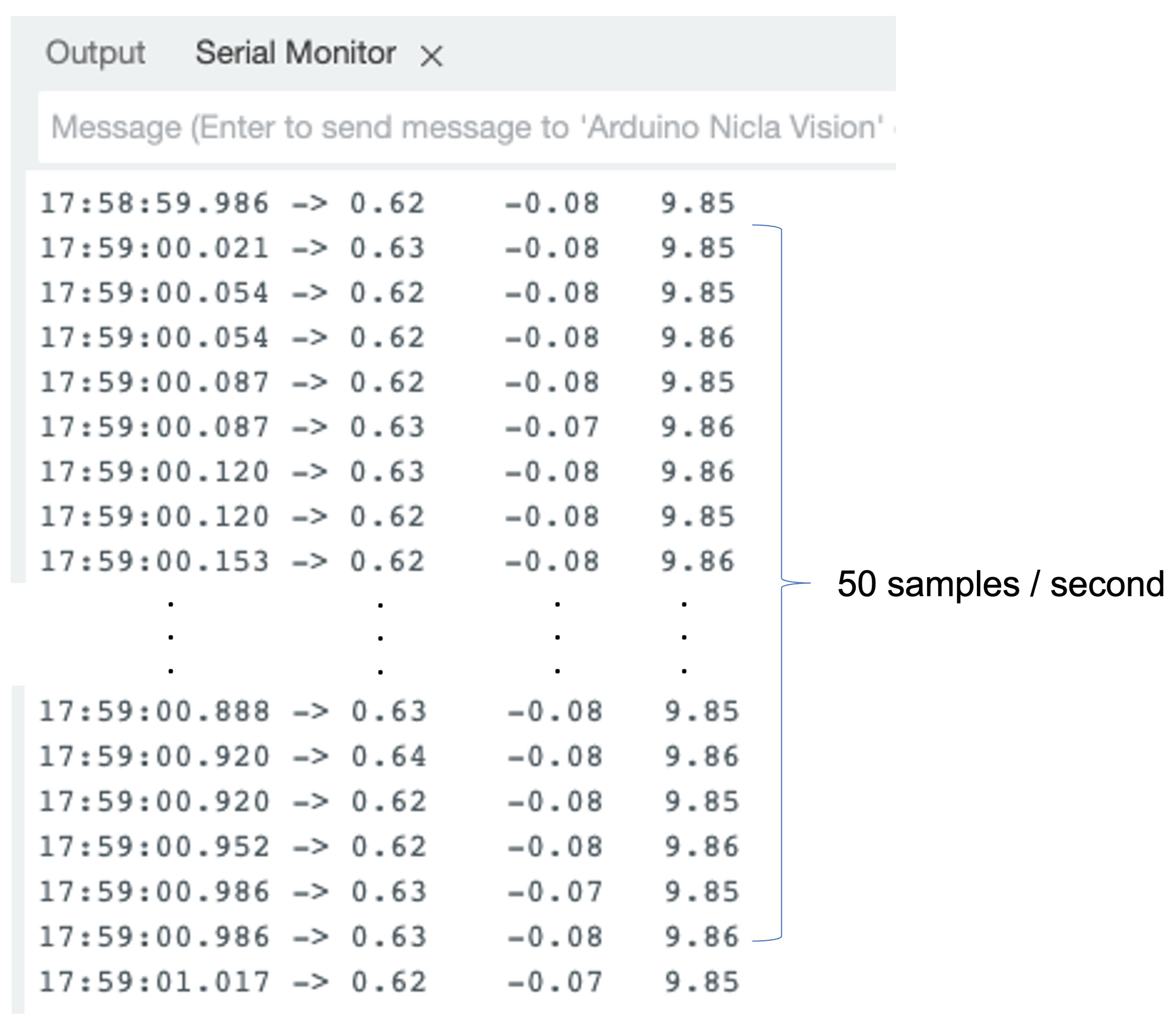Click the arrow on the 17:59:00.888 line
The width and height of the screenshot is (1176, 1026).
point(310,712)
